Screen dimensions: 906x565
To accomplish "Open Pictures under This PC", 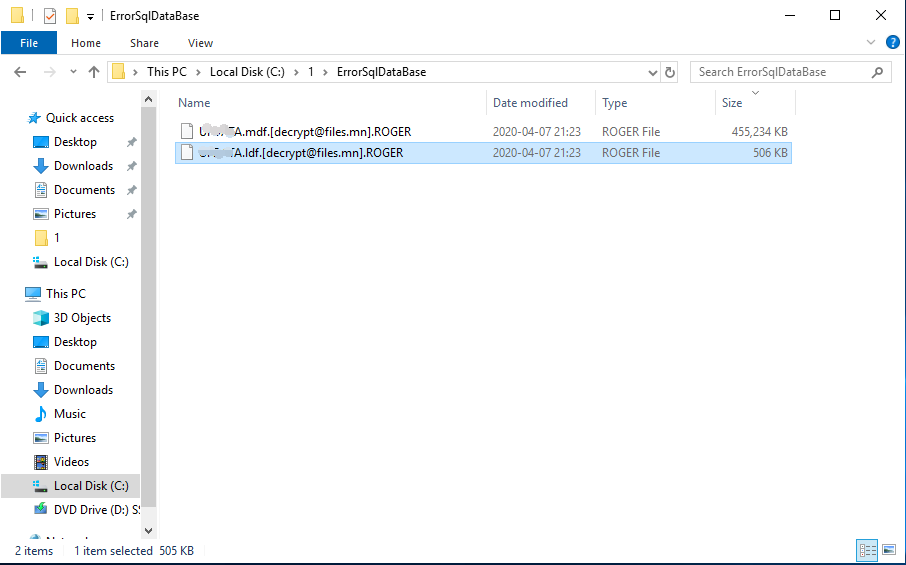I will tap(75, 438).
